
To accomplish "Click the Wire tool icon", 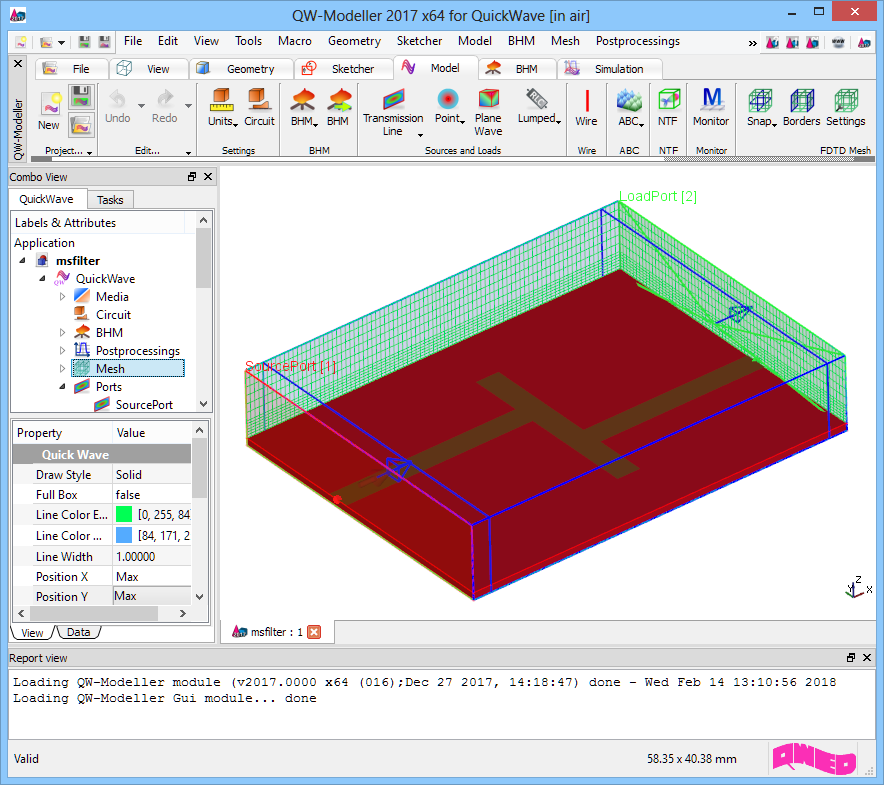I will [x=586, y=101].
